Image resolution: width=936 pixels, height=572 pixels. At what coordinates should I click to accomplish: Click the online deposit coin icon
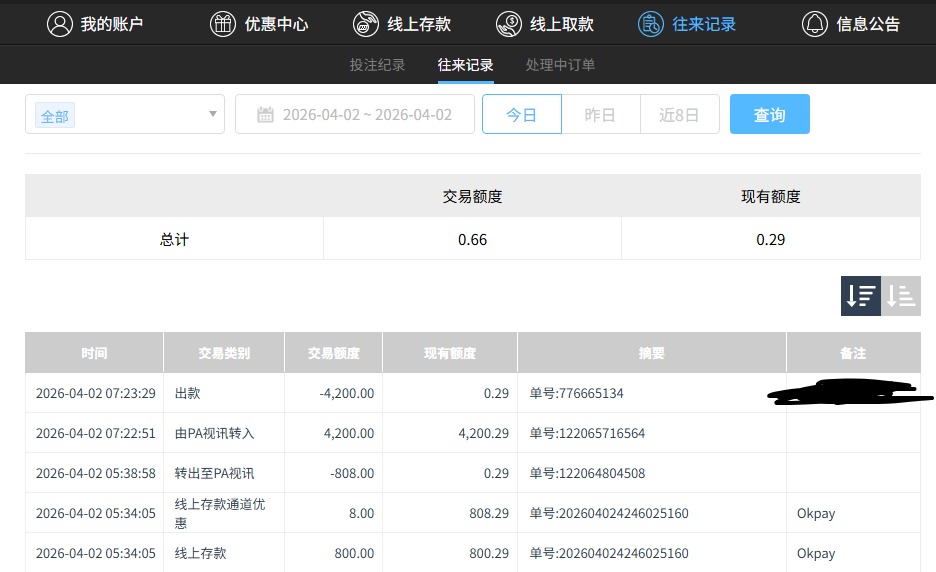pyautogui.click(x=366, y=24)
